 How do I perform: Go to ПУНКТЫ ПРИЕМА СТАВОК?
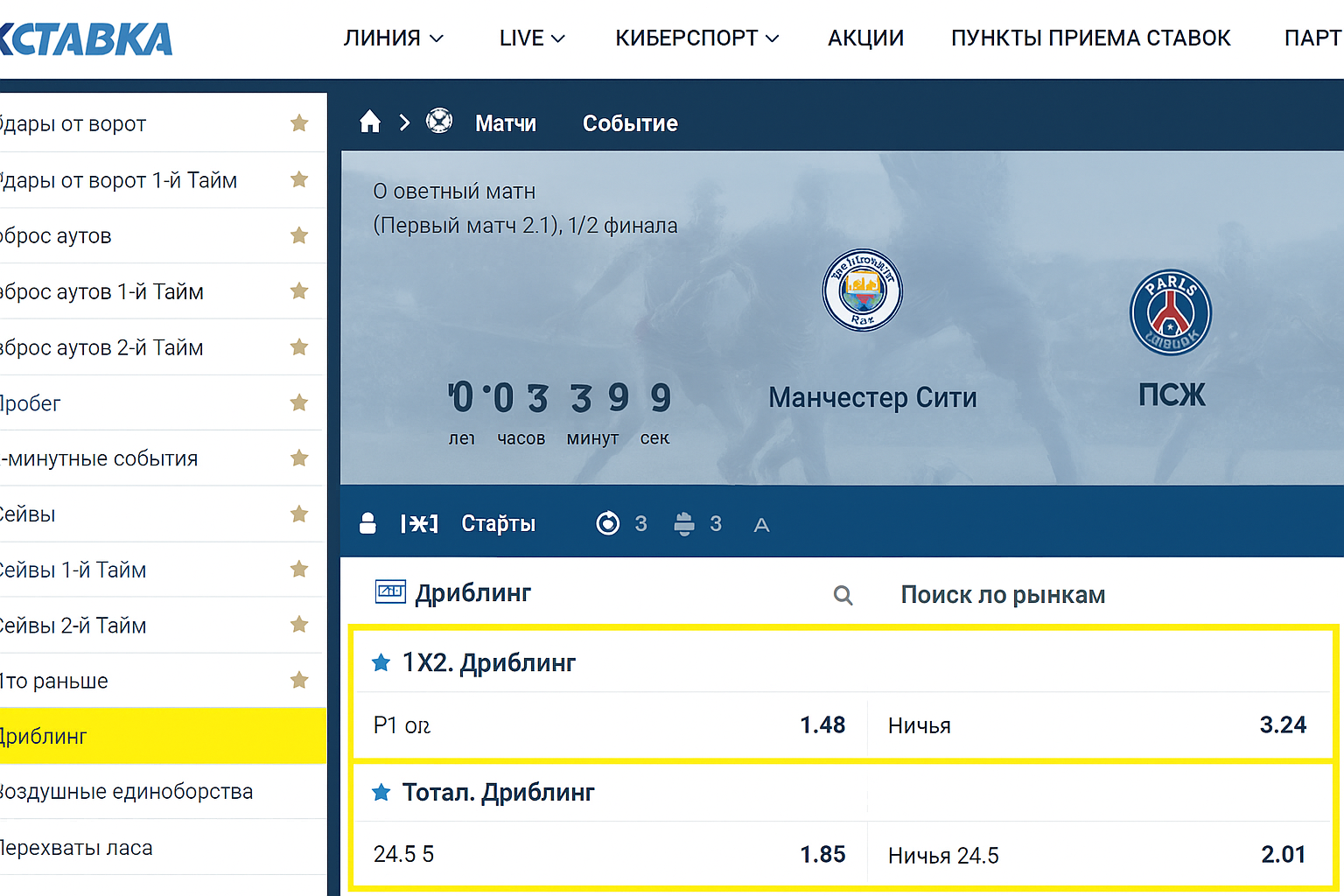1090,38
